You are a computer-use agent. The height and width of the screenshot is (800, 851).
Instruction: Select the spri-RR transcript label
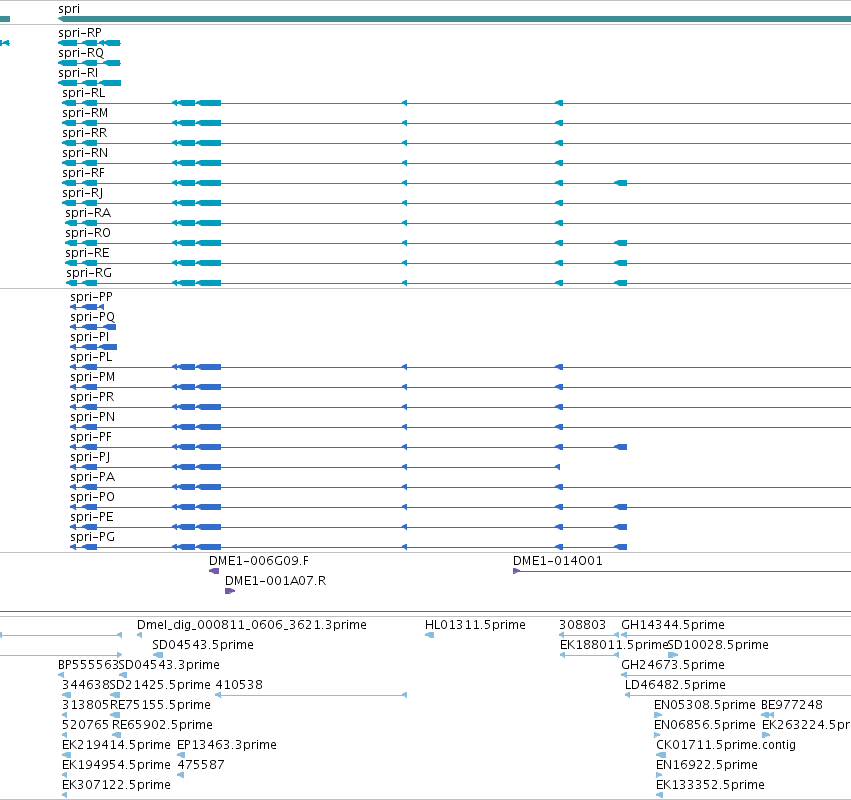coord(85,133)
